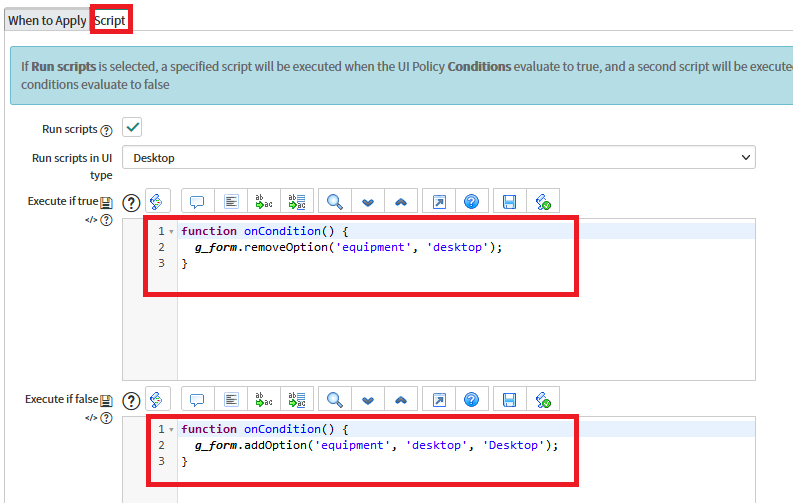The height and width of the screenshot is (503, 793).
Task: Format code in Execute if true editor
Action: point(231,201)
